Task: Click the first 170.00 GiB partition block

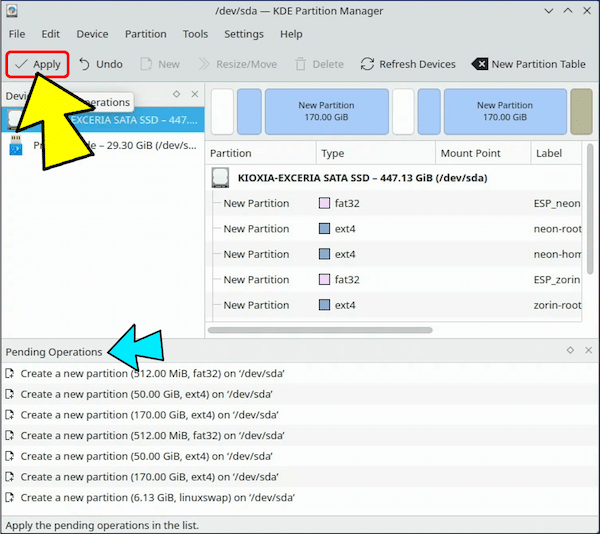Action: coord(326,111)
